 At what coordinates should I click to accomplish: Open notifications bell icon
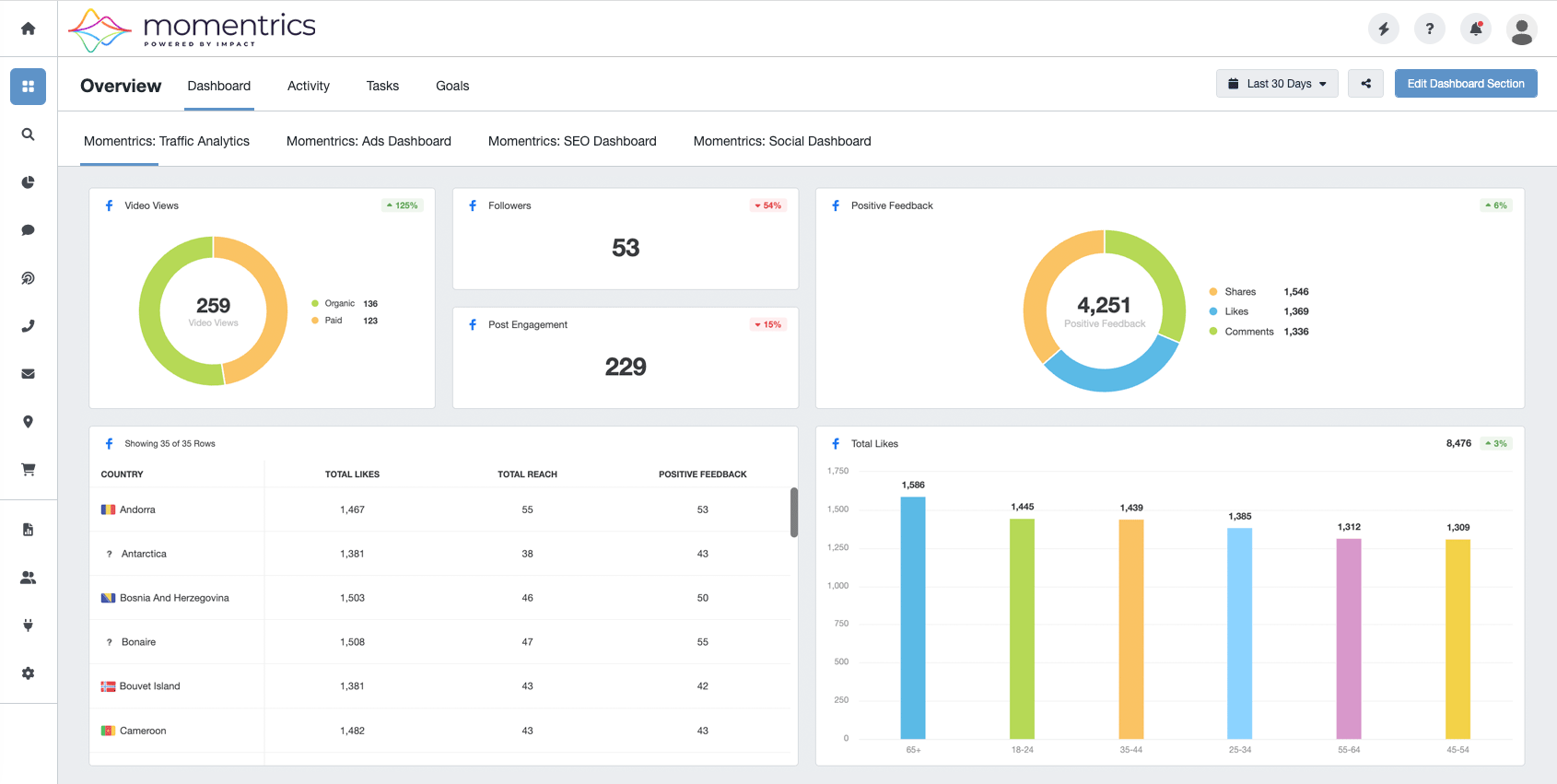[1476, 29]
